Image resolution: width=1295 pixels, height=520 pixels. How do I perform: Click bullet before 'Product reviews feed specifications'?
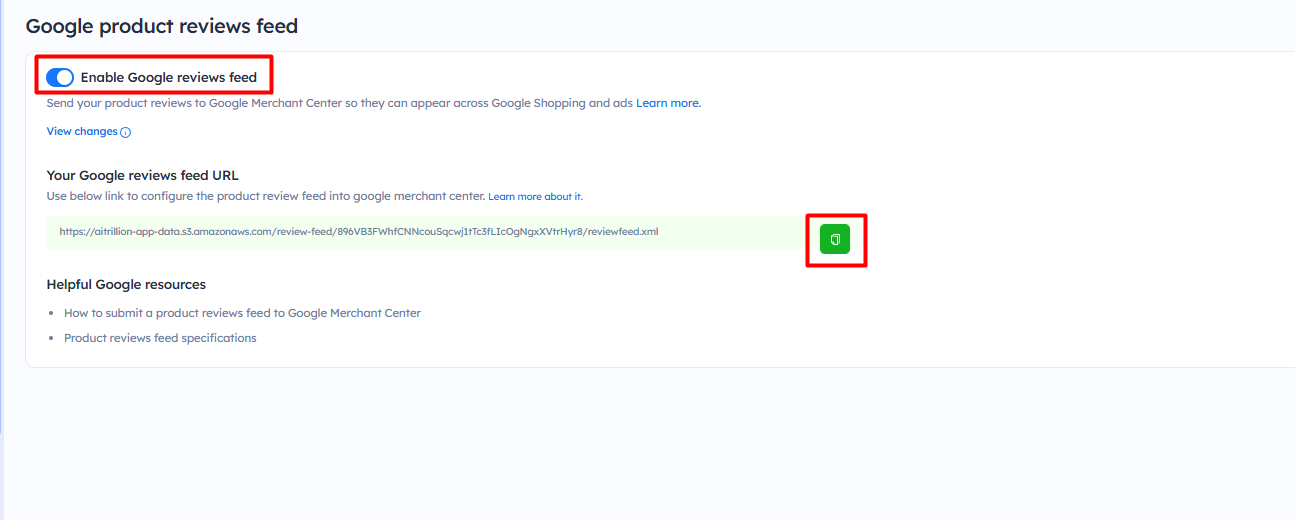pyautogui.click(x=51, y=339)
